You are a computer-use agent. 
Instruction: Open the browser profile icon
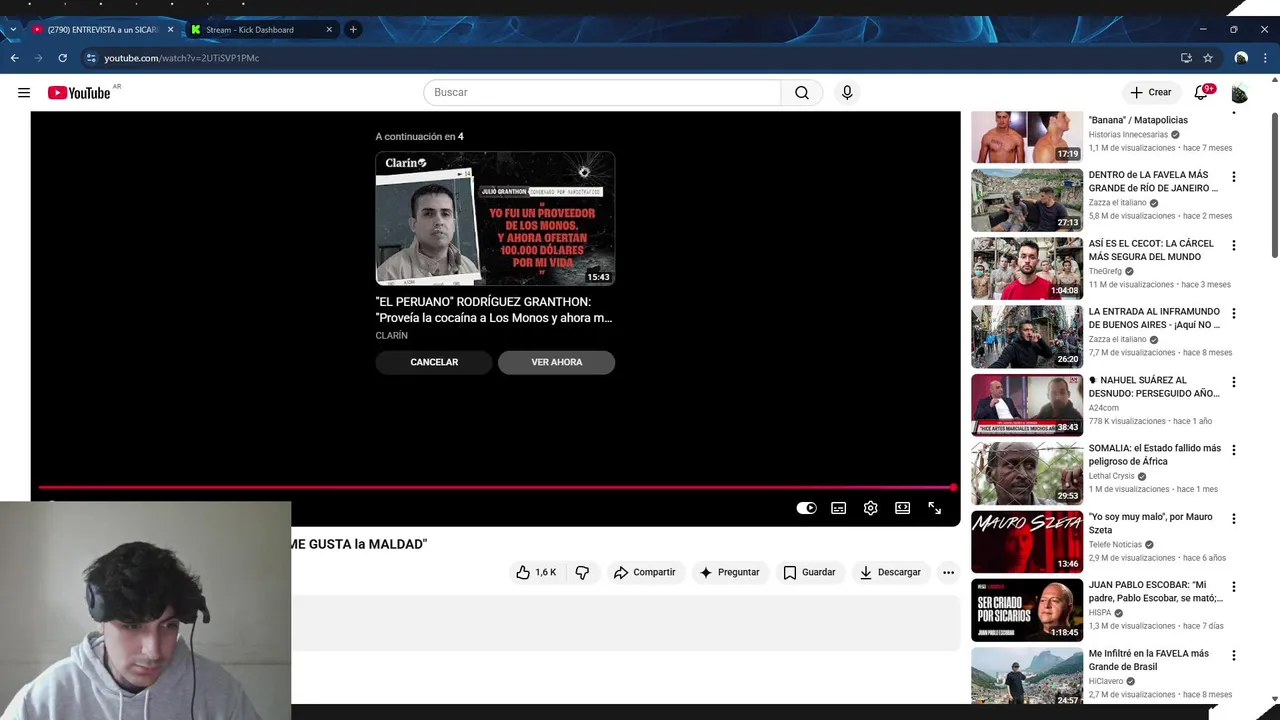1241,58
